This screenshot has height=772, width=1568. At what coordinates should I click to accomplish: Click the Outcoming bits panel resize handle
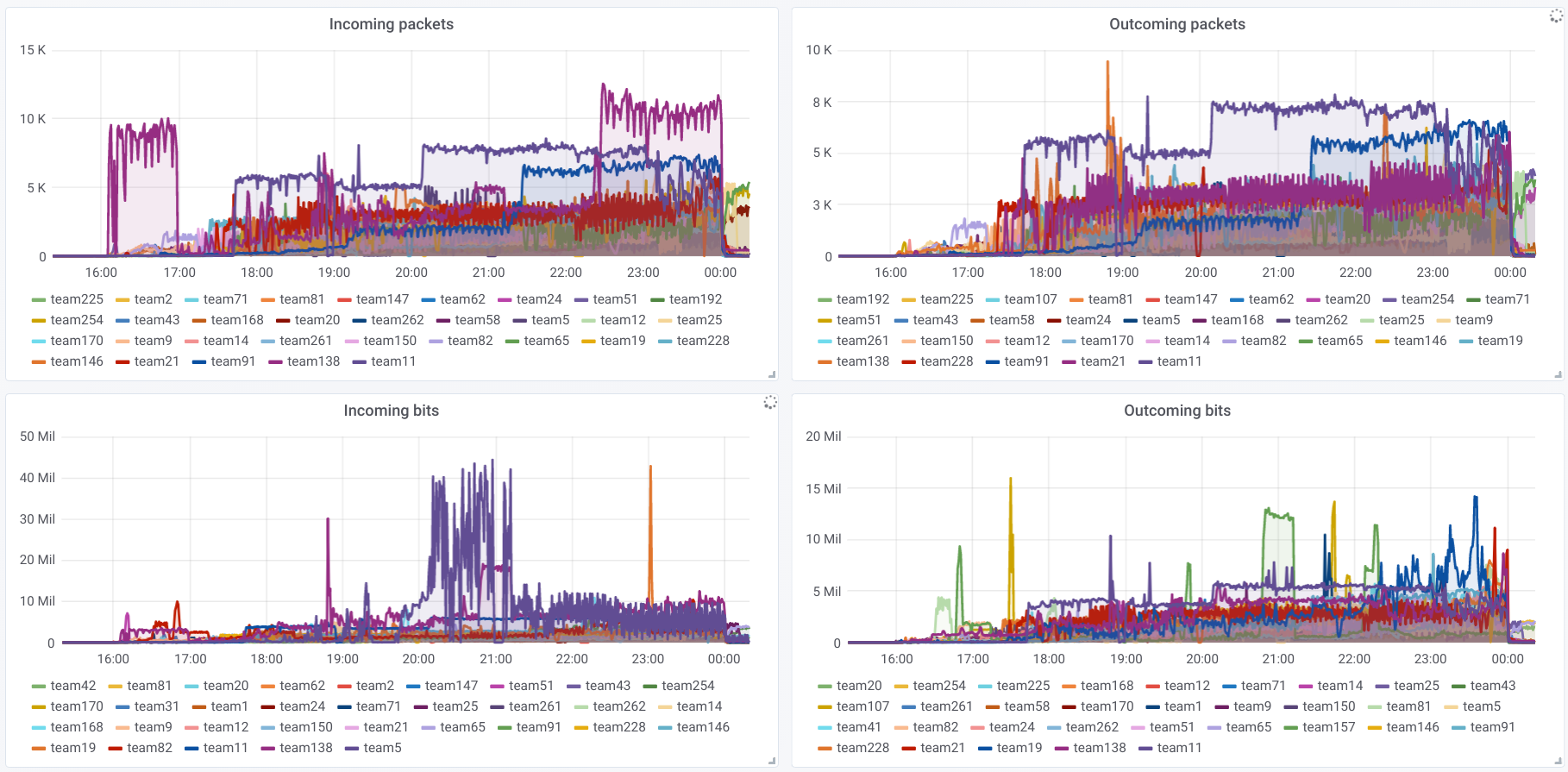(x=1558, y=761)
